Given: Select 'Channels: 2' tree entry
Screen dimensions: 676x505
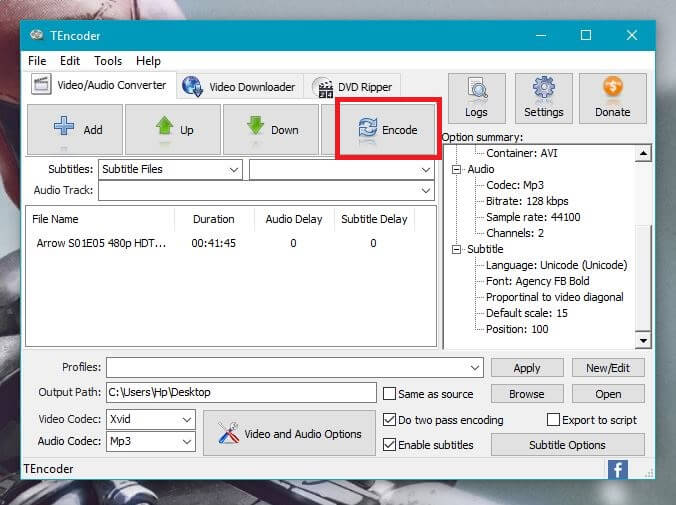Looking at the screenshot, I should tap(515, 233).
